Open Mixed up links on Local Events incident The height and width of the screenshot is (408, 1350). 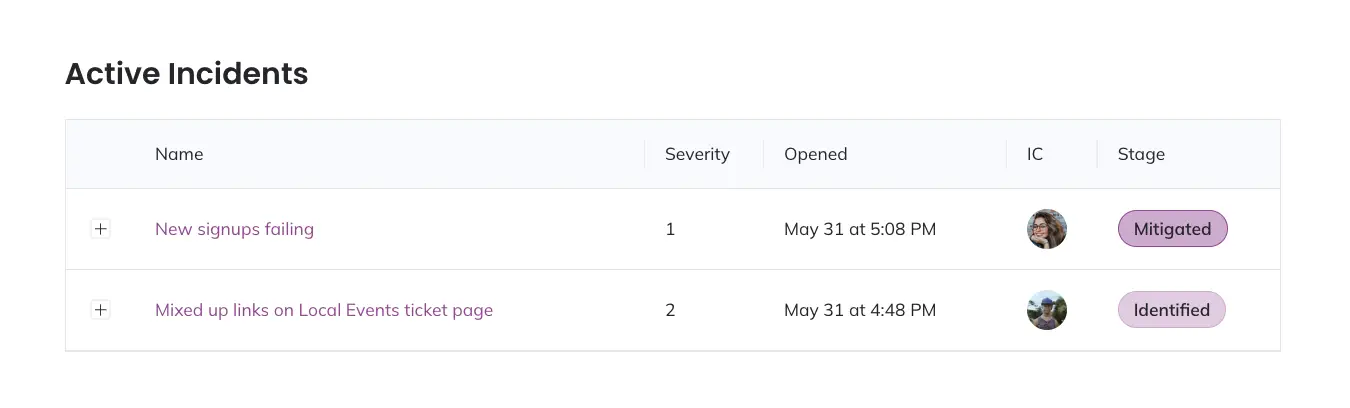(x=323, y=310)
